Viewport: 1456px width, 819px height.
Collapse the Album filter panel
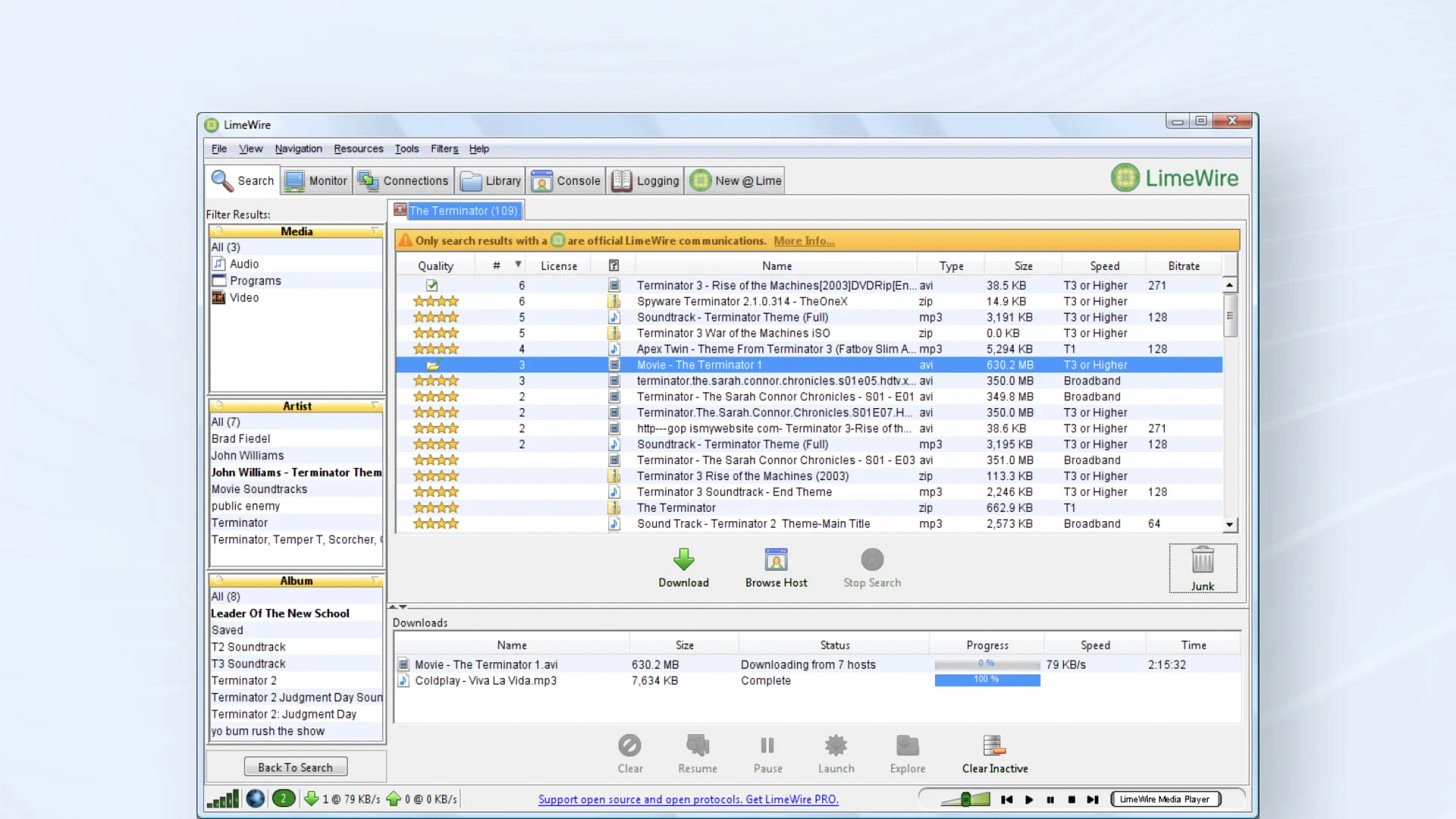tap(377, 581)
